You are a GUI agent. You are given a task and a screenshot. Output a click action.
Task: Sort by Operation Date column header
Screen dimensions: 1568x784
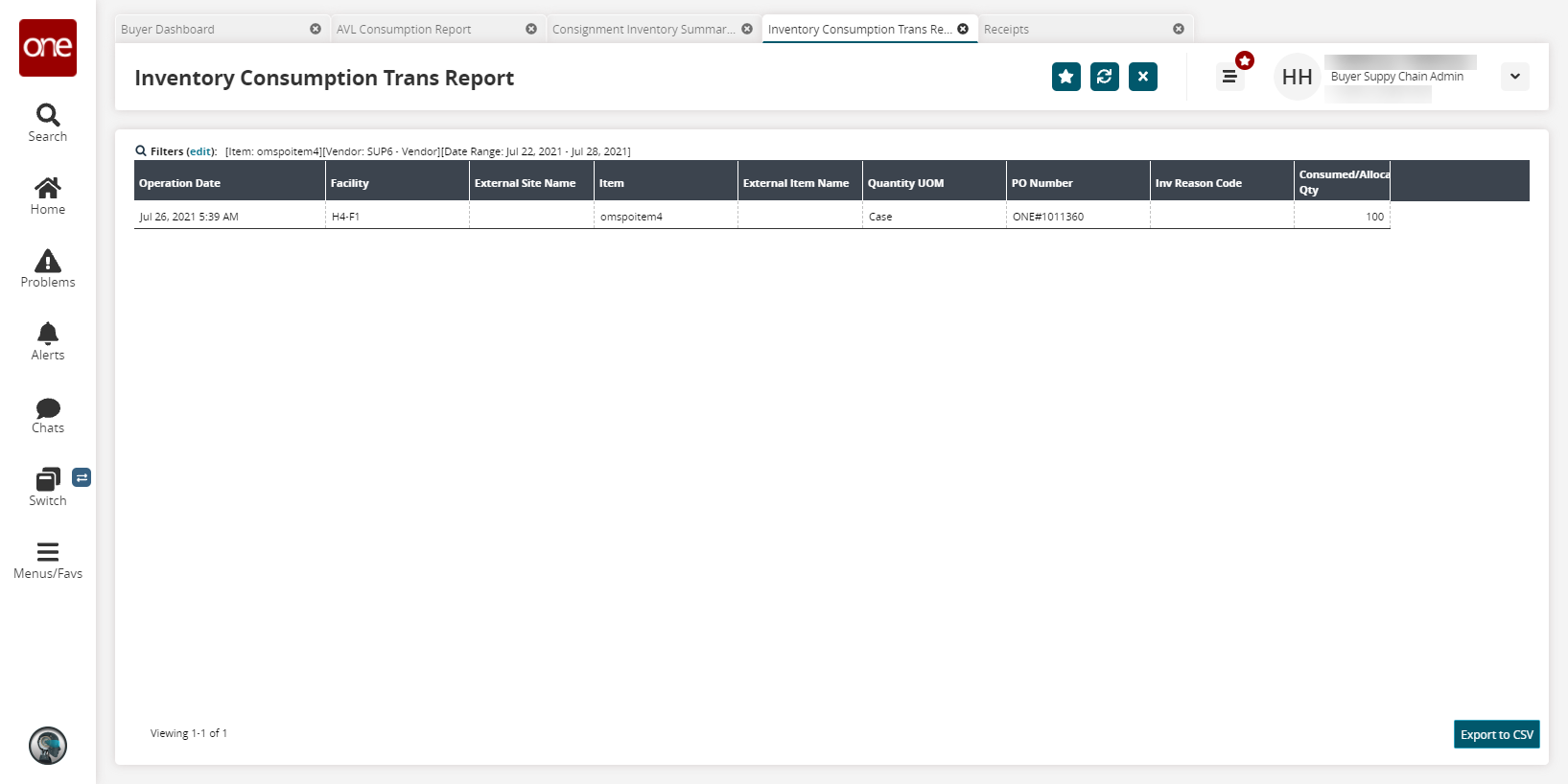[x=180, y=183]
